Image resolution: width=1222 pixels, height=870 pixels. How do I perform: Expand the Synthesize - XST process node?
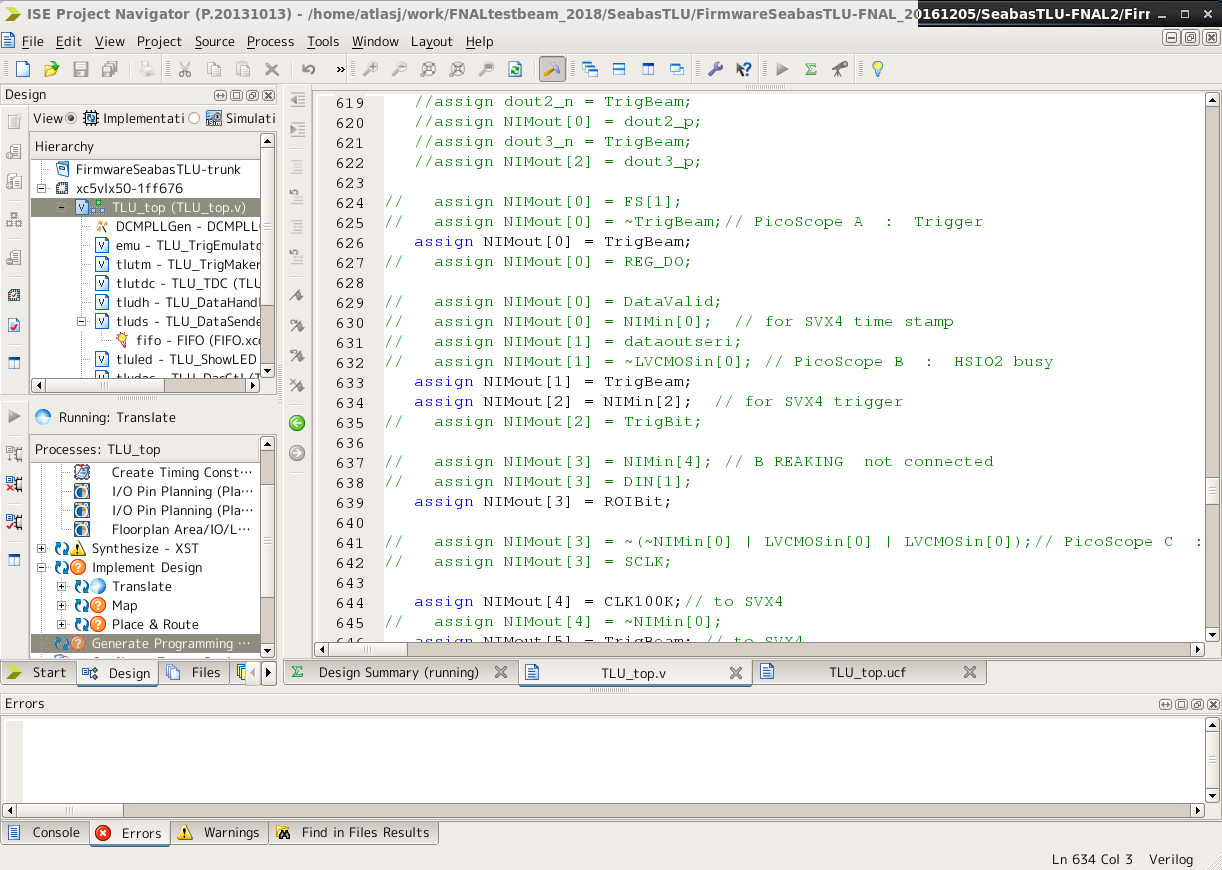click(42, 549)
